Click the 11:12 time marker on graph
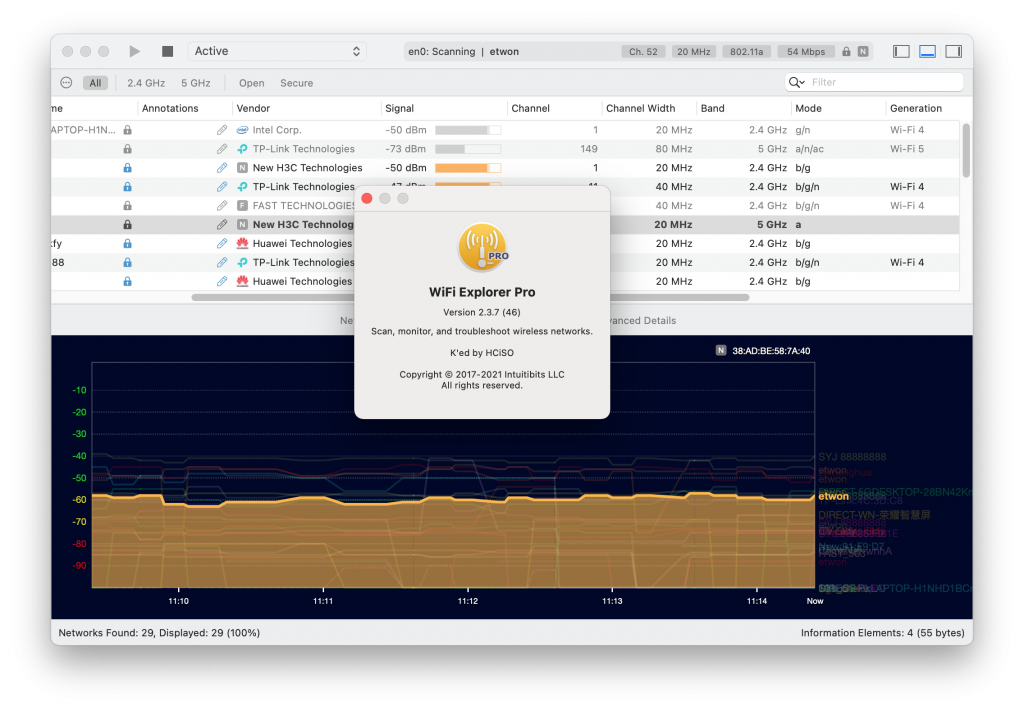This screenshot has height=712, width=1024. 468,601
